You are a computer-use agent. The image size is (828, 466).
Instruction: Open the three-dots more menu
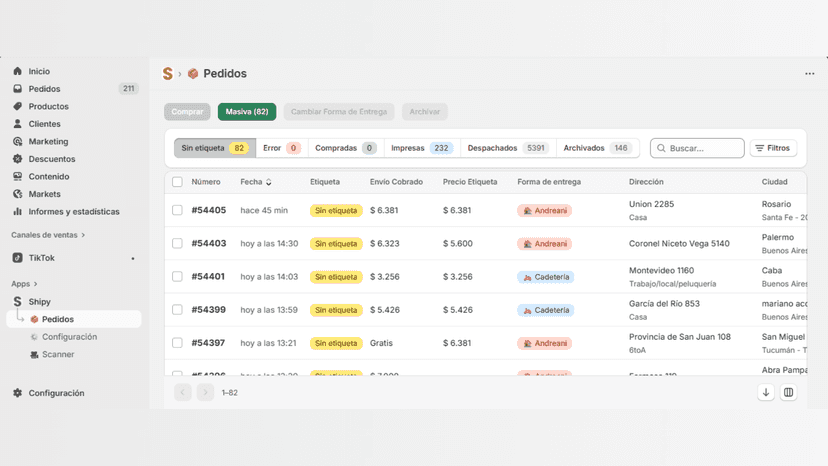click(810, 73)
